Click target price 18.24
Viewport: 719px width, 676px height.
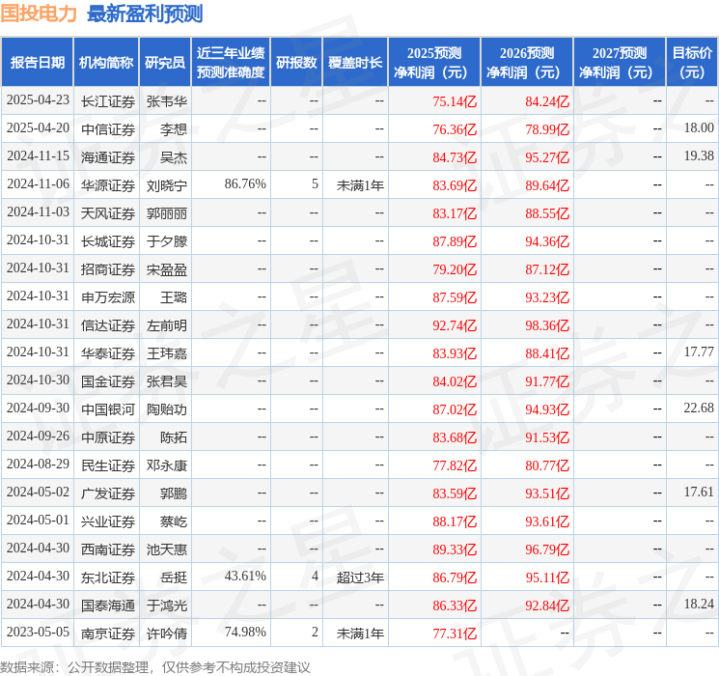coord(699,604)
